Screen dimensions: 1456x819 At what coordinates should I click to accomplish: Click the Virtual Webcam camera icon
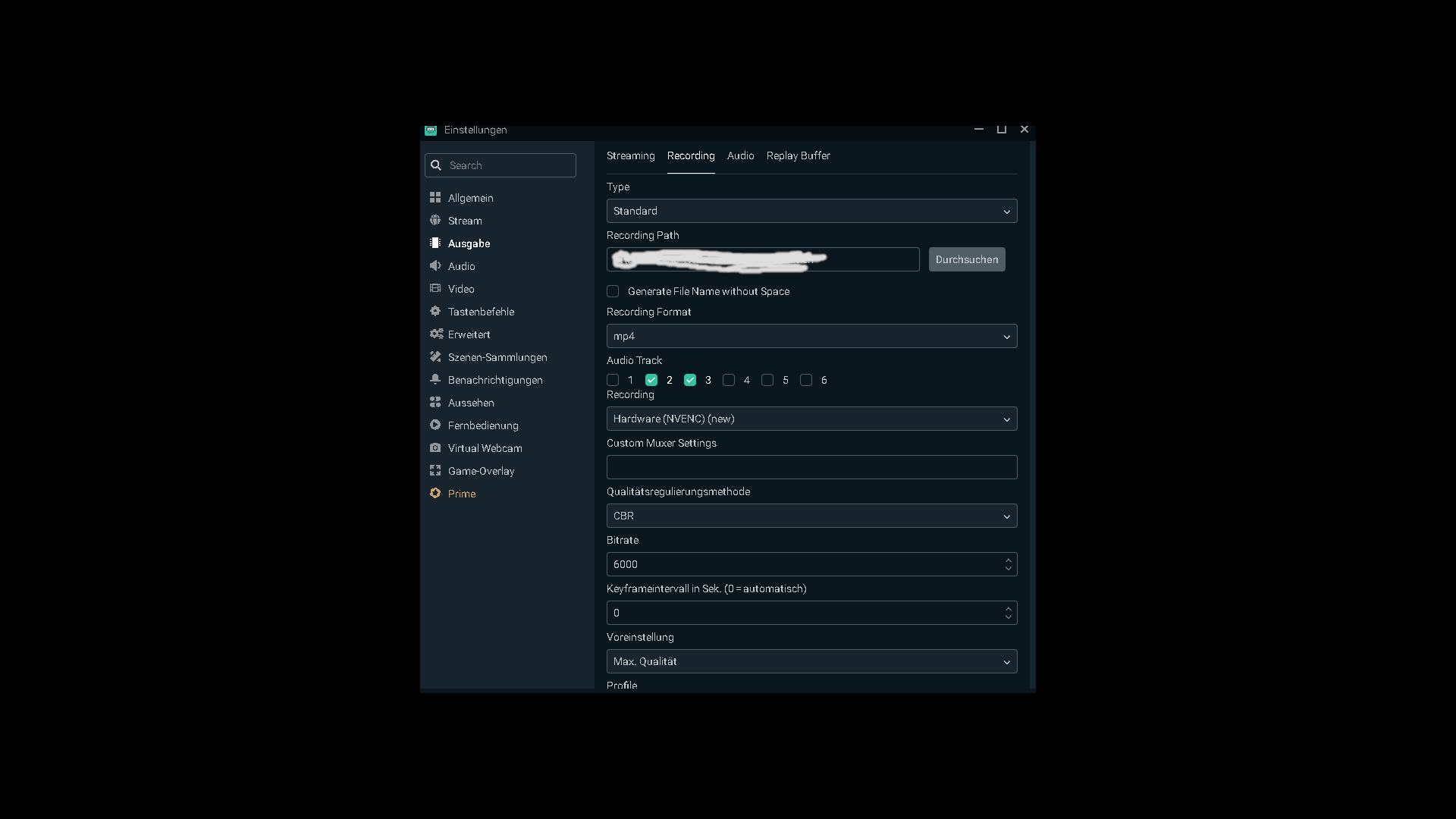coord(435,447)
